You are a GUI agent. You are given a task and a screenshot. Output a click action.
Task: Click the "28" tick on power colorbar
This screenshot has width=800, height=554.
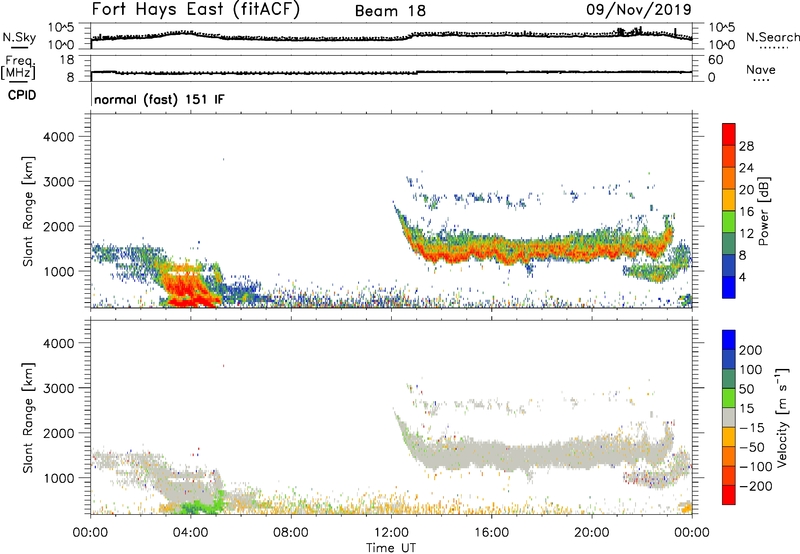(746, 146)
